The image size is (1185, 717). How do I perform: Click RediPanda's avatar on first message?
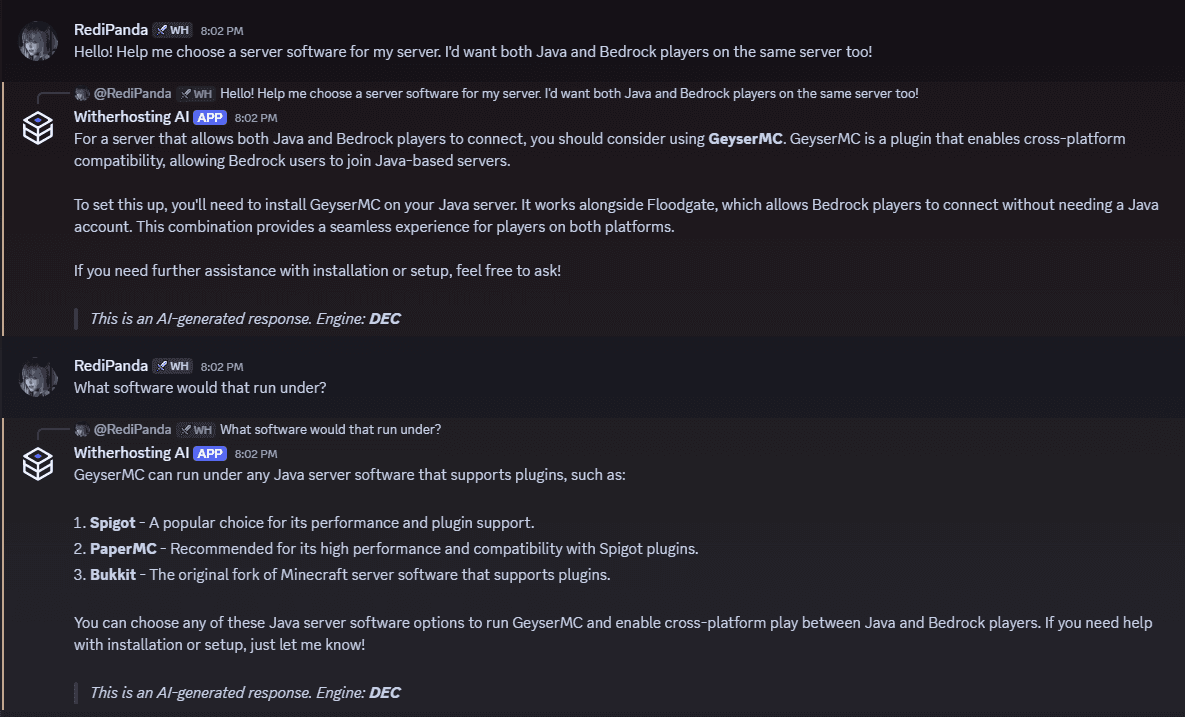pos(38,41)
